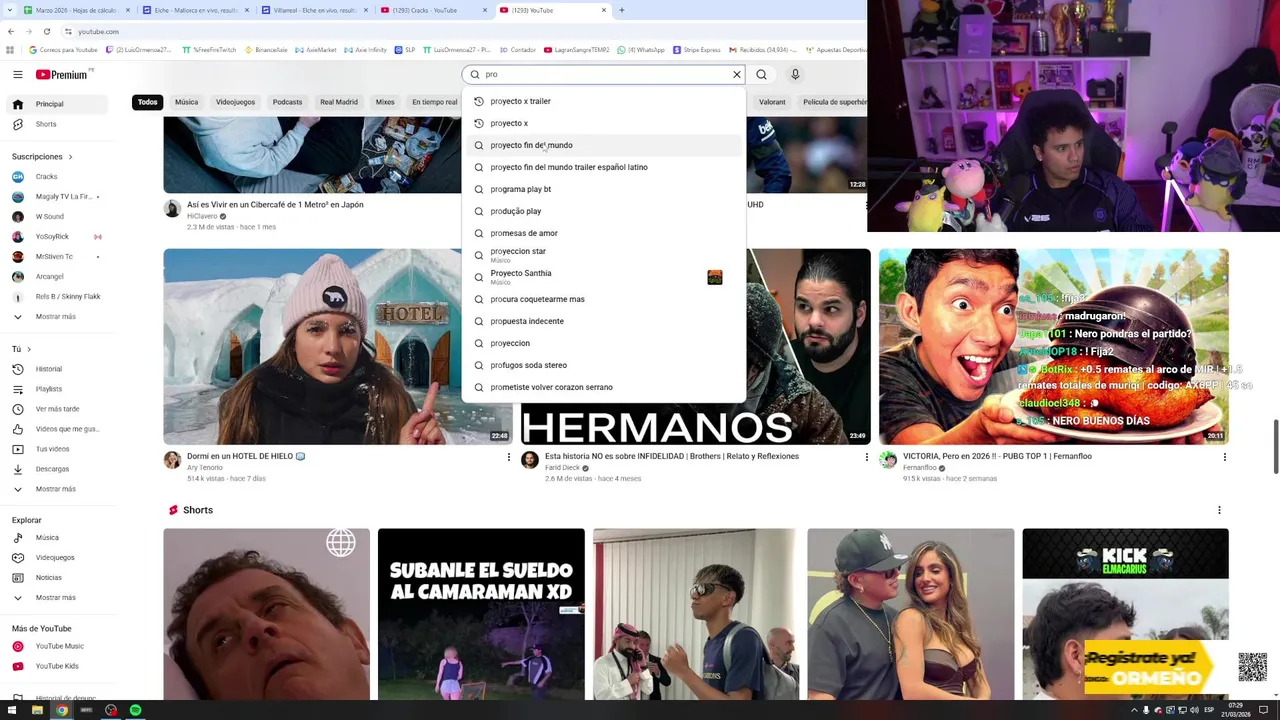The image size is (1280, 720).
Task: Open Ver más tarde list
Action: [x=55, y=409]
